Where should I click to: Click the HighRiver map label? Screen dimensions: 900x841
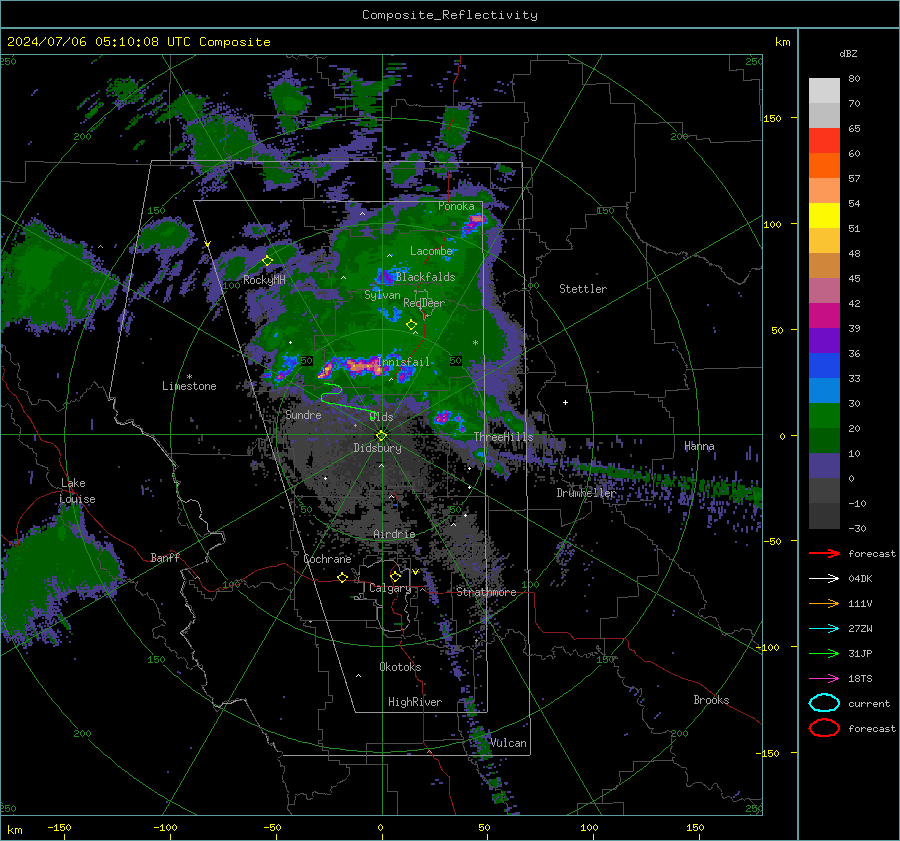tap(415, 702)
